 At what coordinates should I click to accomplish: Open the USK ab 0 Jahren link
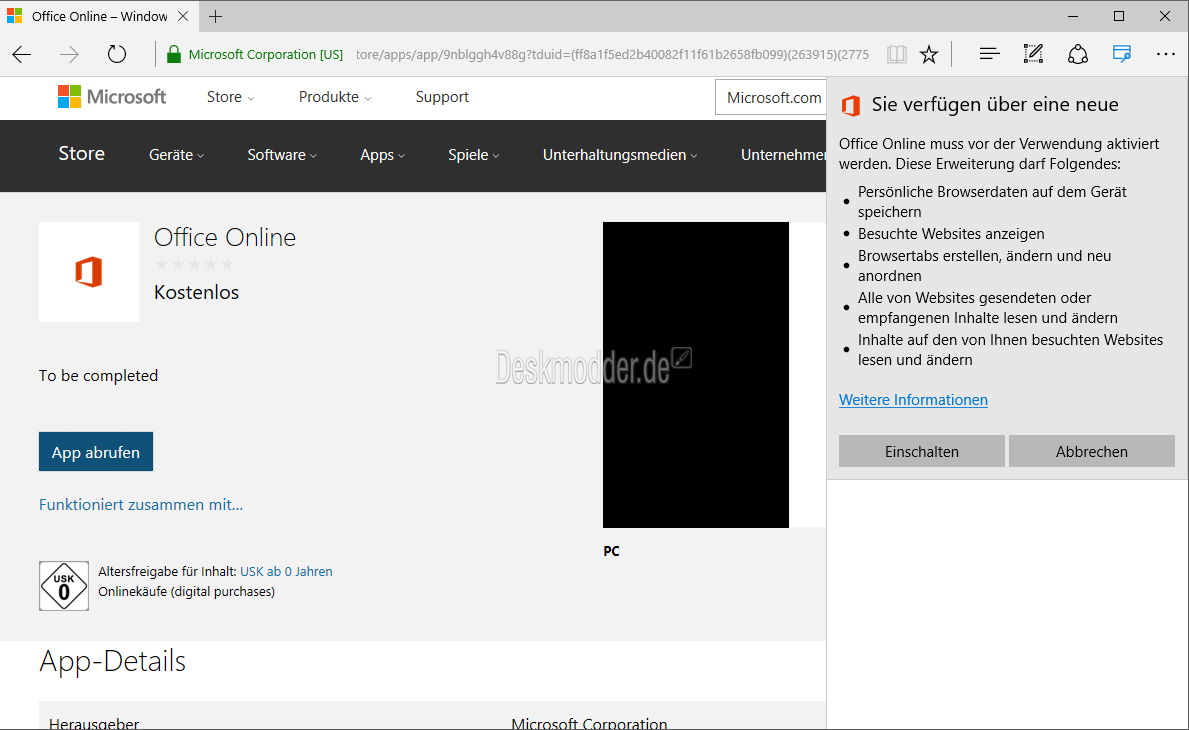click(x=286, y=572)
